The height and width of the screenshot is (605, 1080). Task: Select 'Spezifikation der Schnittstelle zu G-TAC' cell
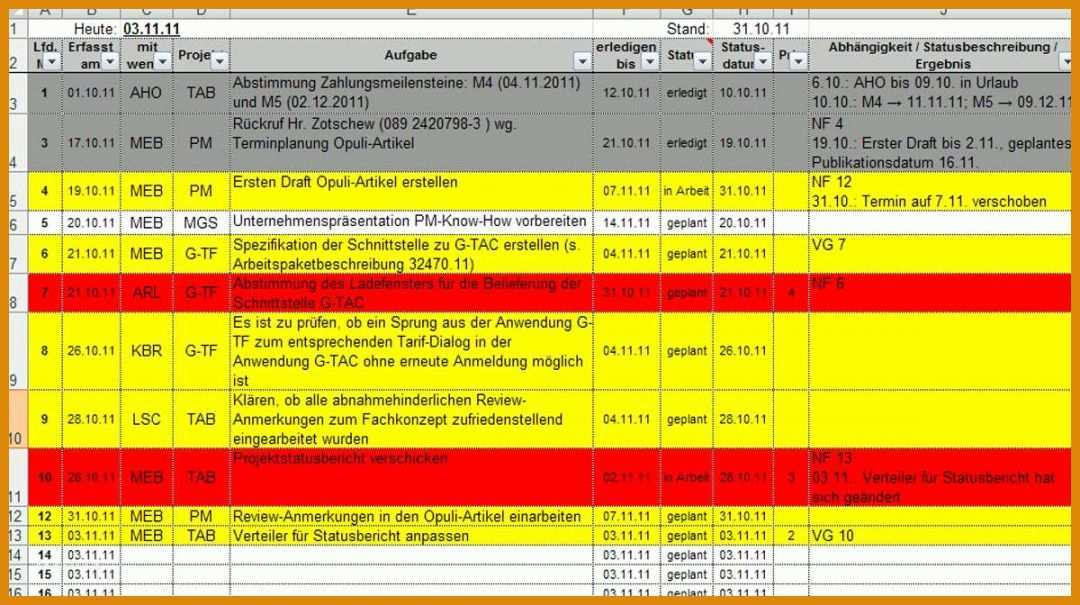coord(411,254)
